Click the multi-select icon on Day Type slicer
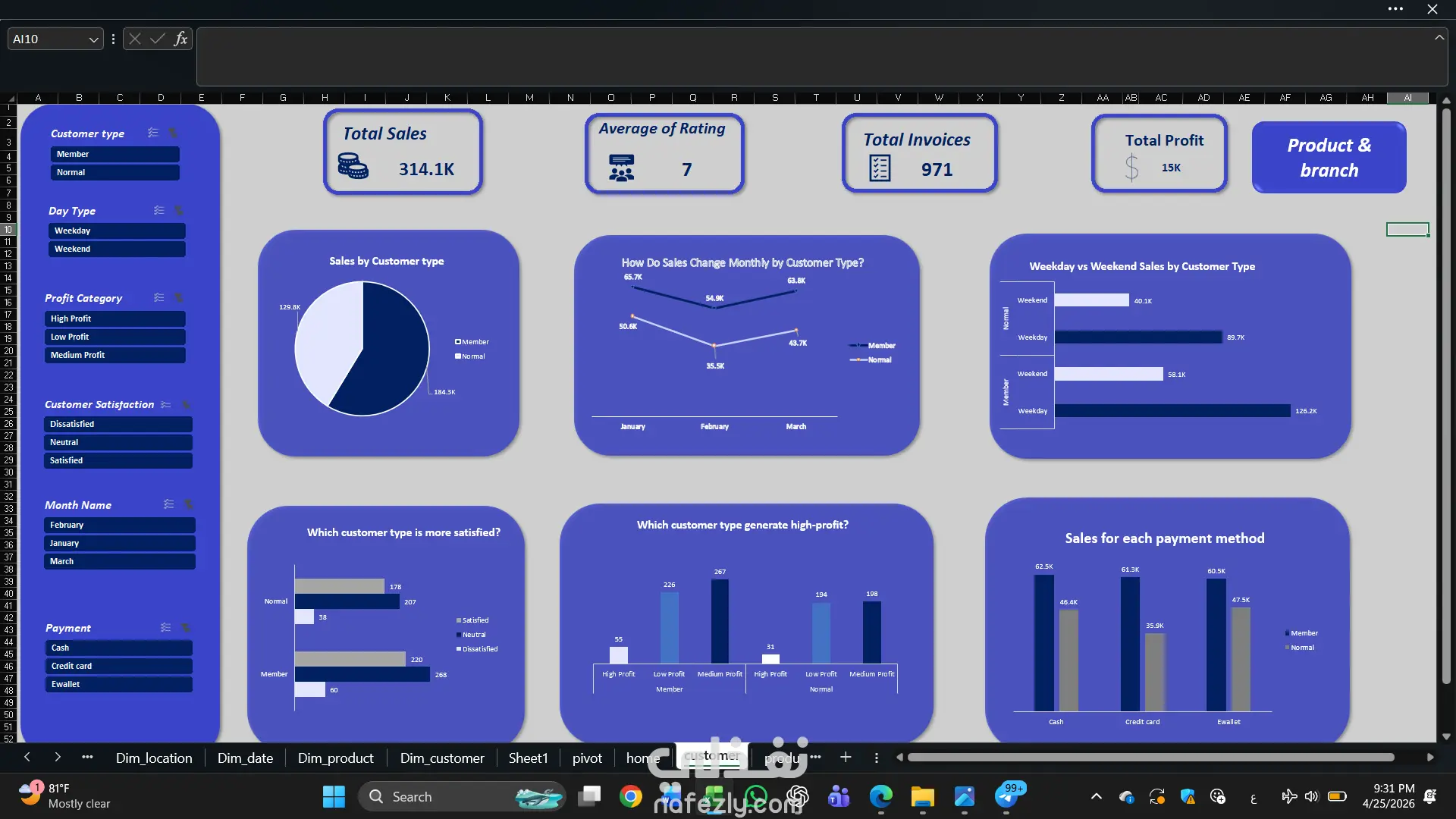Viewport: 1456px width, 819px height. click(x=159, y=210)
